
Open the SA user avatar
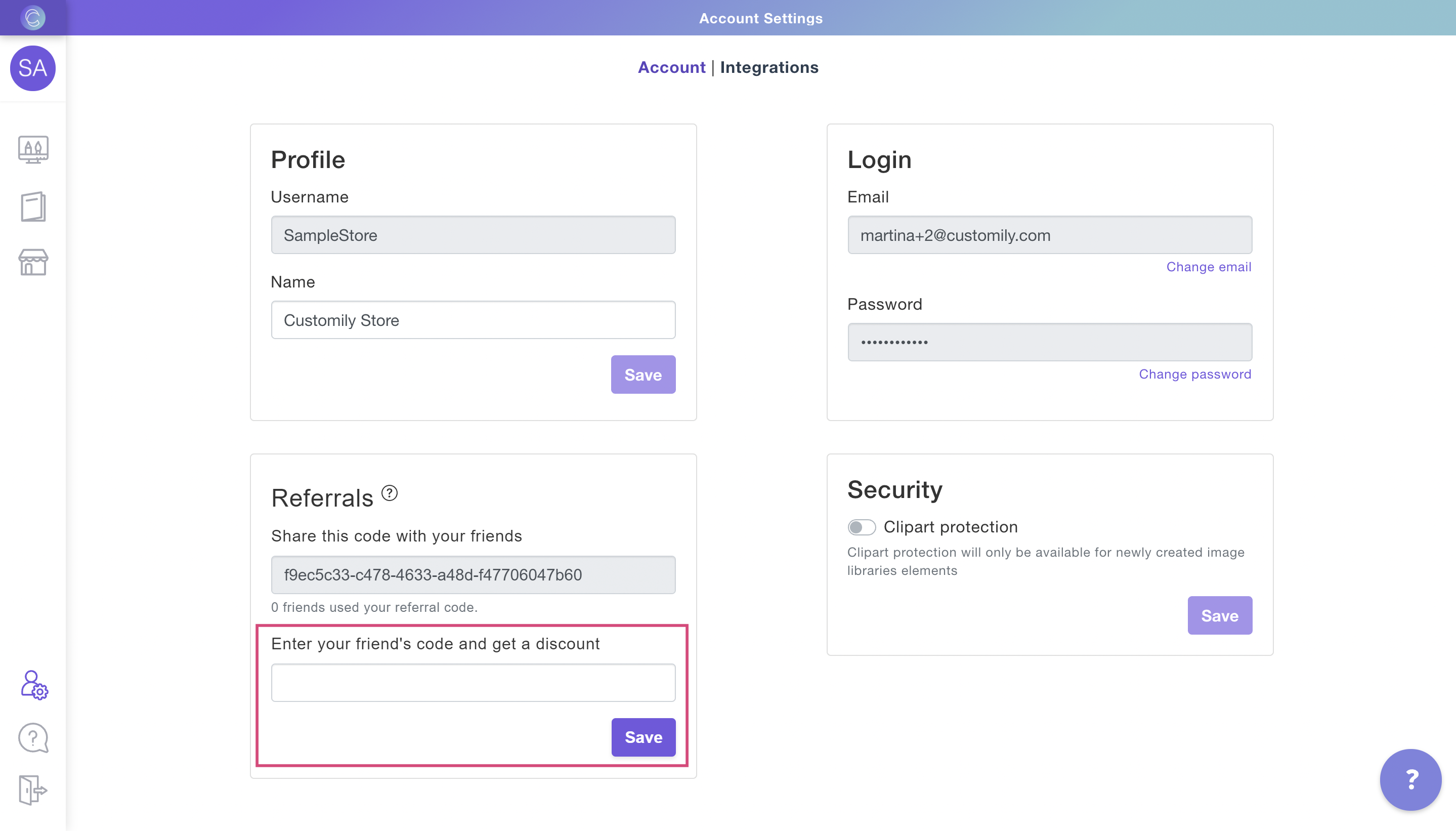point(32,68)
